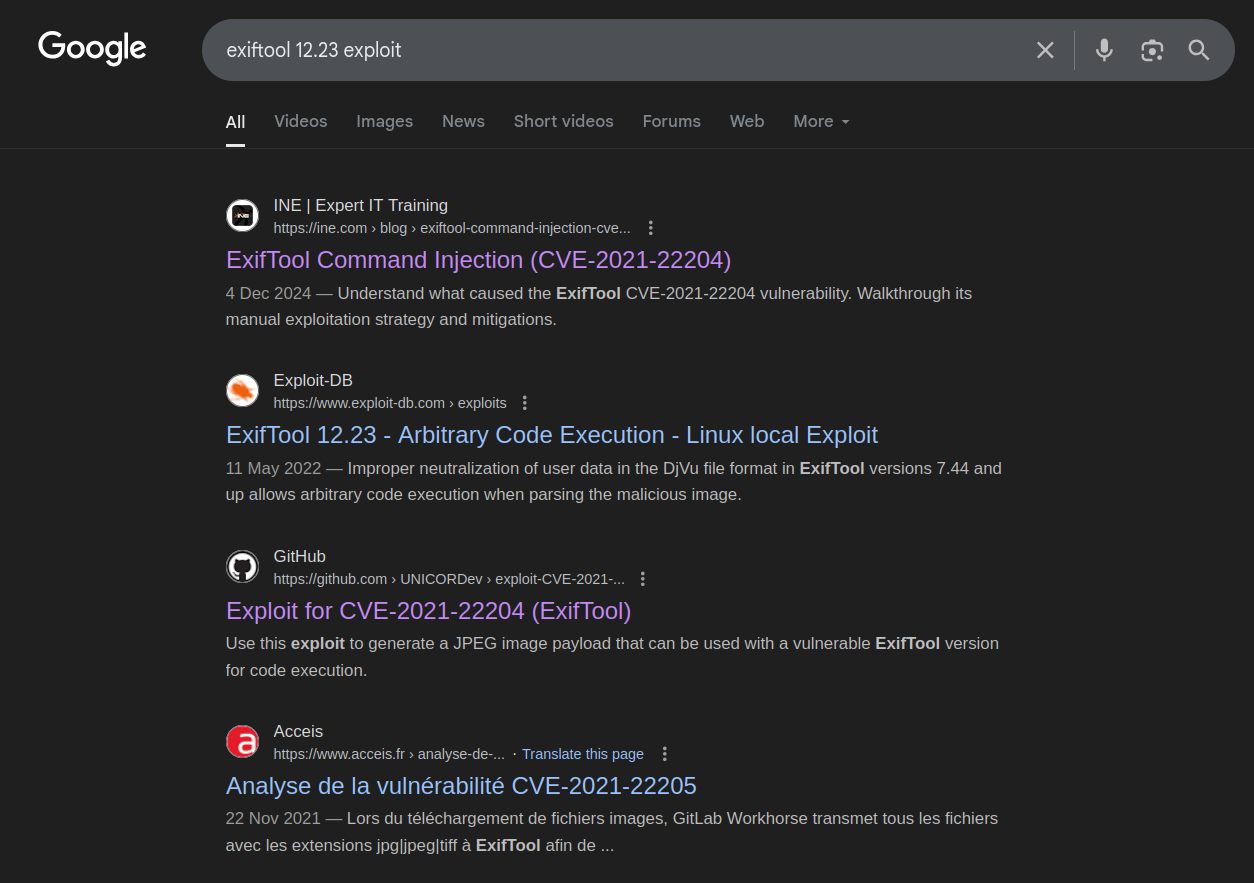
Task: Click the Exploit-DB site name
Action: coord(313,380)
